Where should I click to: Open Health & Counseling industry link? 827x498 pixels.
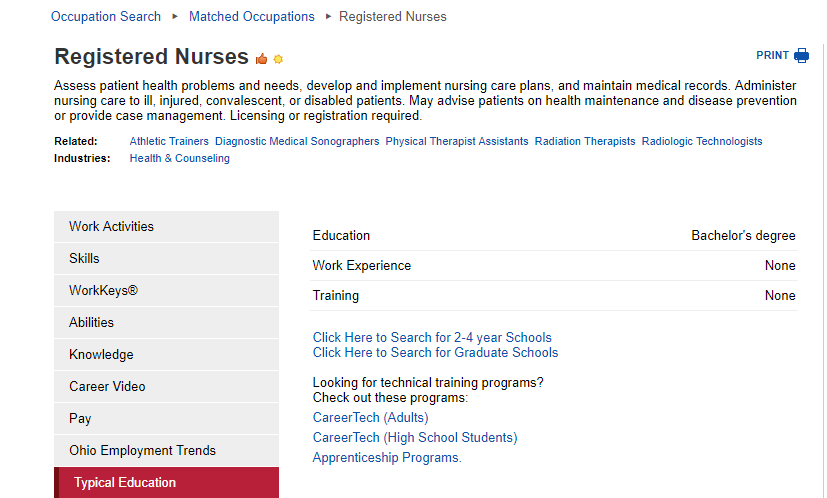coord(179,158)
